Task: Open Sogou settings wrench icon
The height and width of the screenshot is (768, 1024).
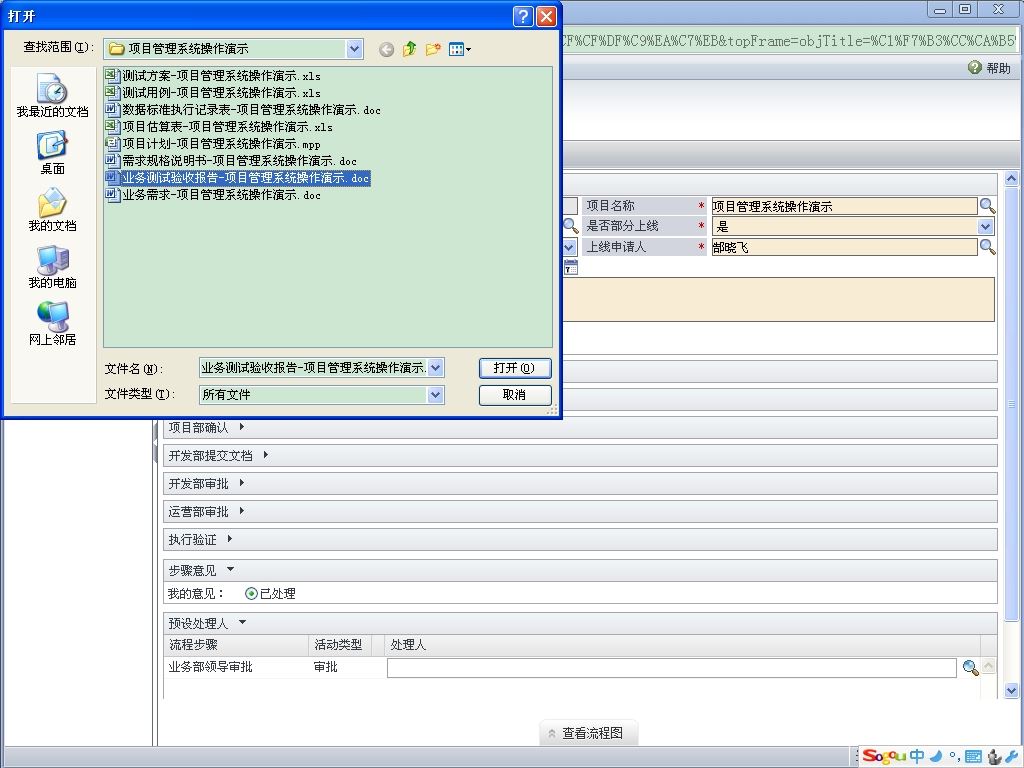Action: click(1011, 757)
